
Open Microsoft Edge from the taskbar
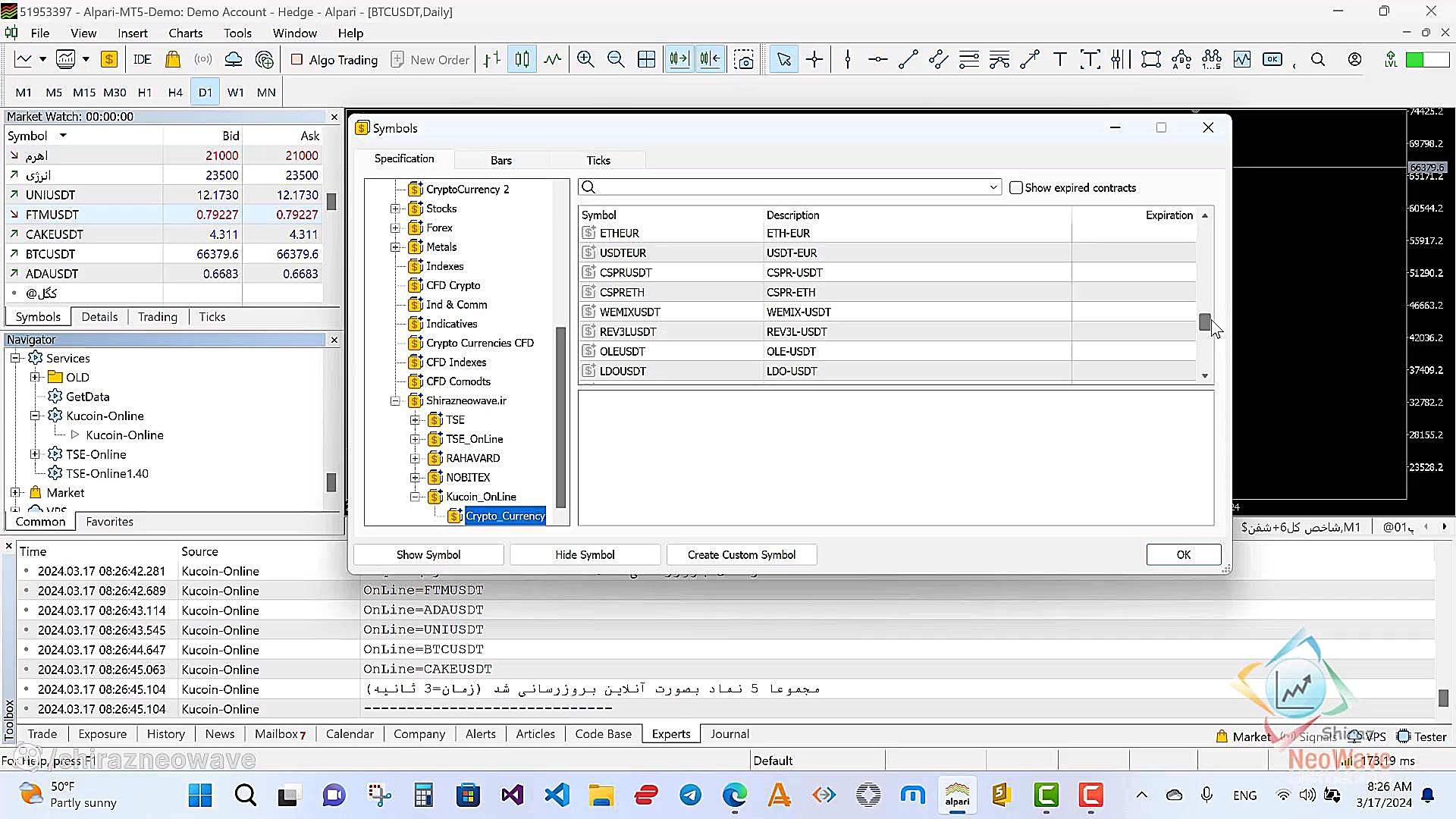(734, 795)
